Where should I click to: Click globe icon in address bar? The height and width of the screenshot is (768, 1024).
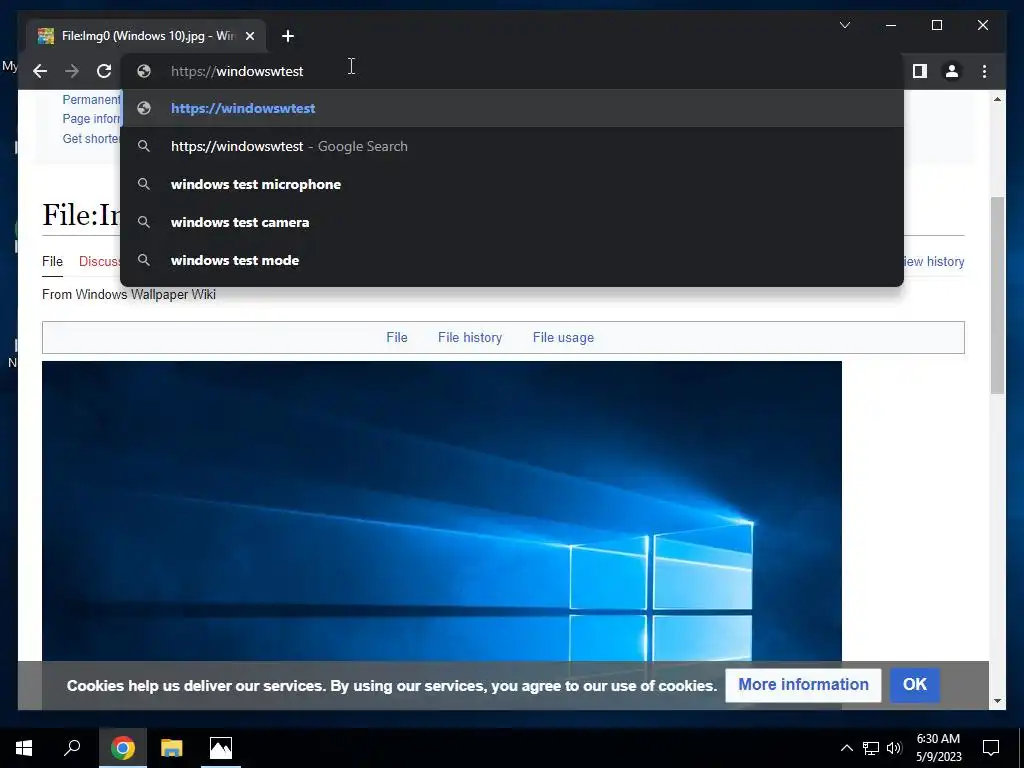[x=144, y=71]
